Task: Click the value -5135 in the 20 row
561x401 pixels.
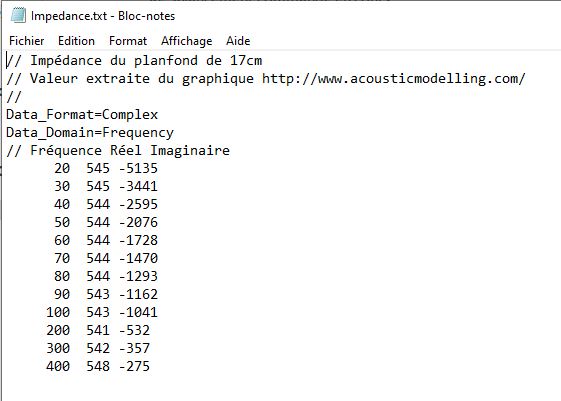Action: pos(138,168)
